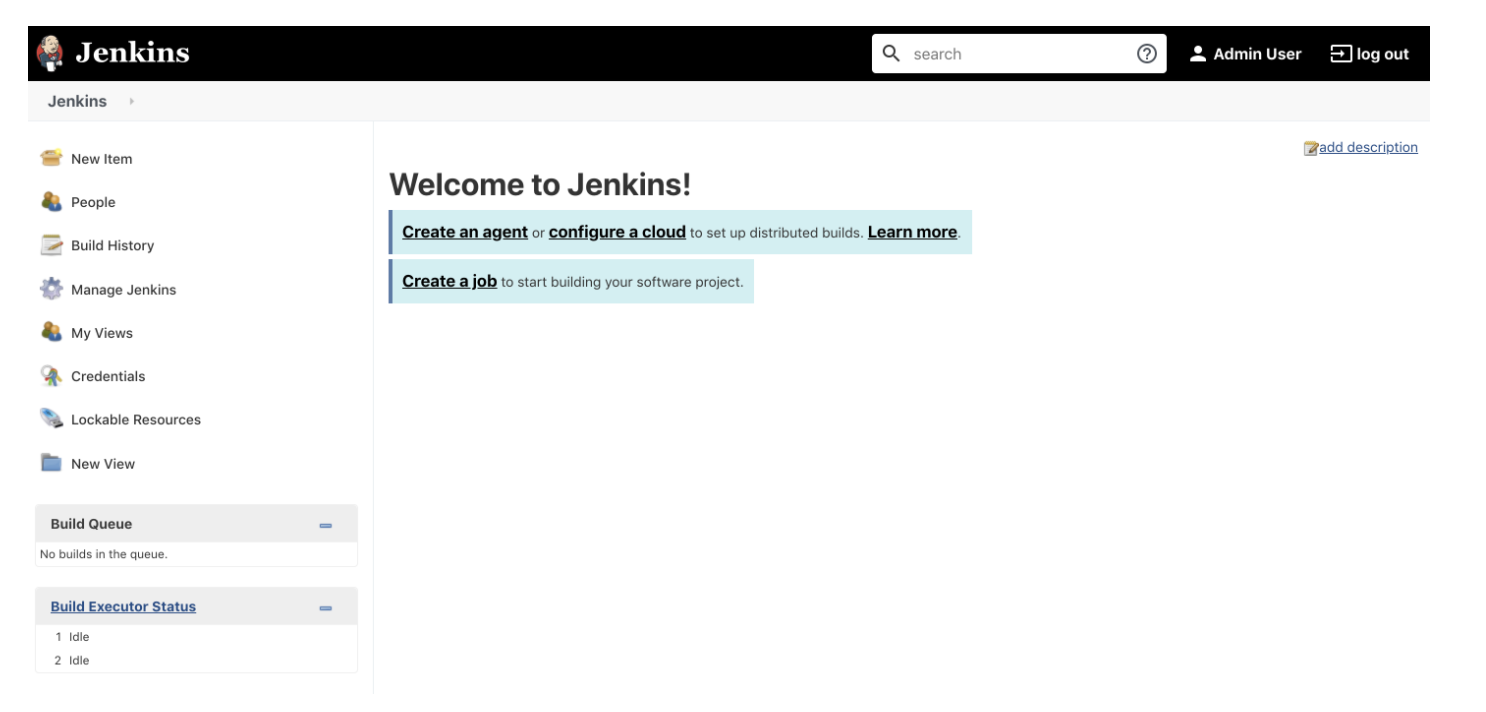Follow the configure a cloud link
The width and height of the screenshot is (1486, 712).
[x=617, y=232]
